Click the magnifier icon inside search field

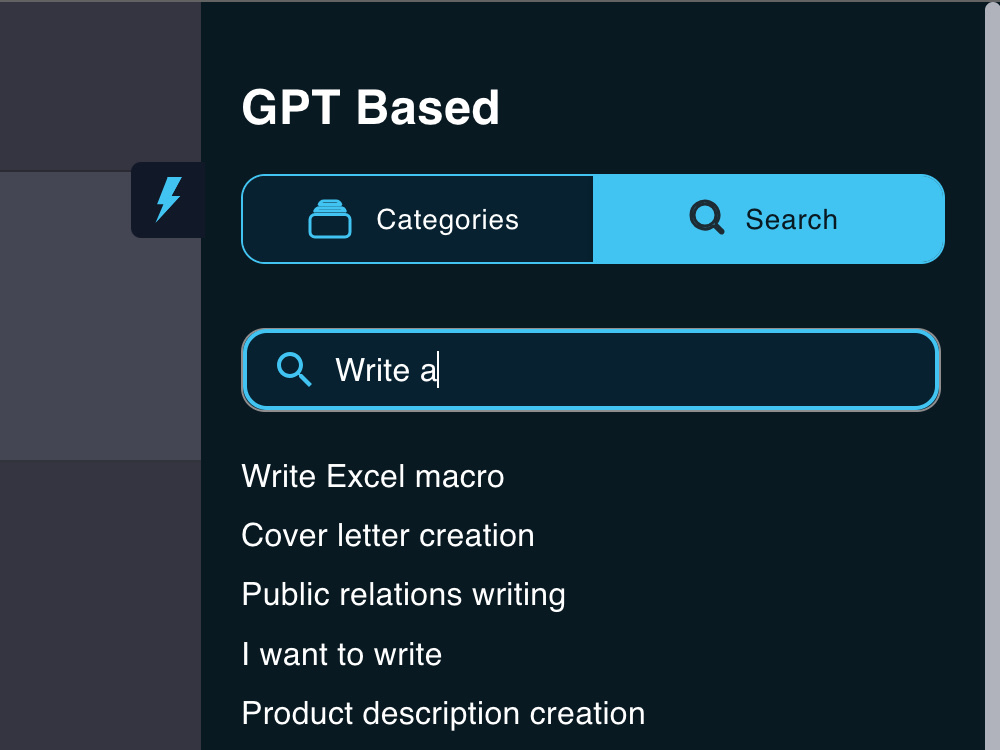point(294,369)
